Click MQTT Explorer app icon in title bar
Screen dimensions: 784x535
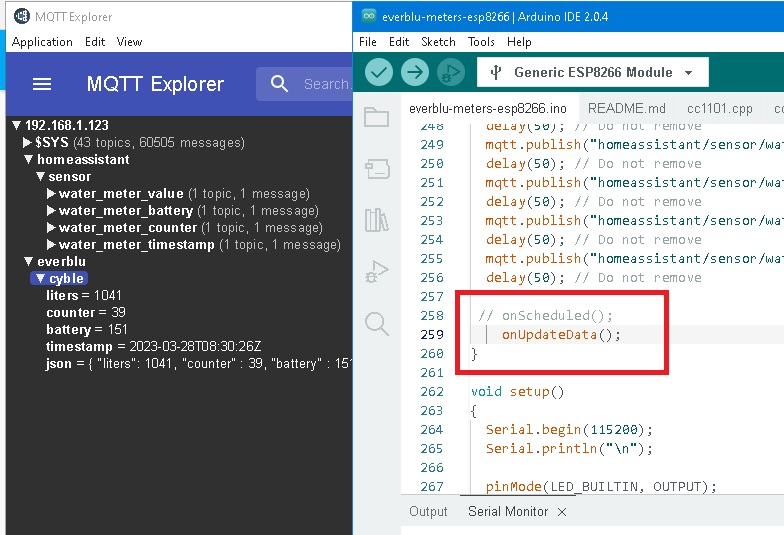point(22,16)
